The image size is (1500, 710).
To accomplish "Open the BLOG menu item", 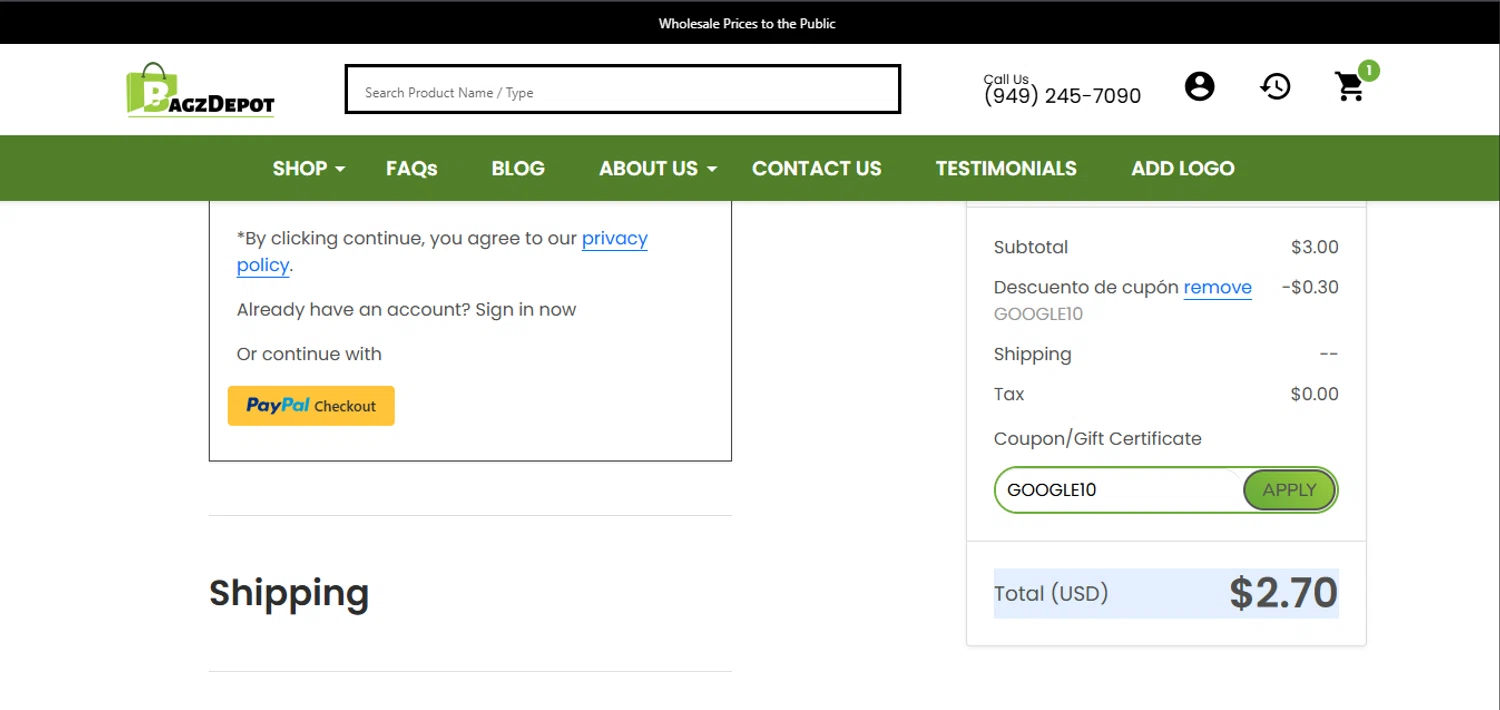I will pos(518,168).
